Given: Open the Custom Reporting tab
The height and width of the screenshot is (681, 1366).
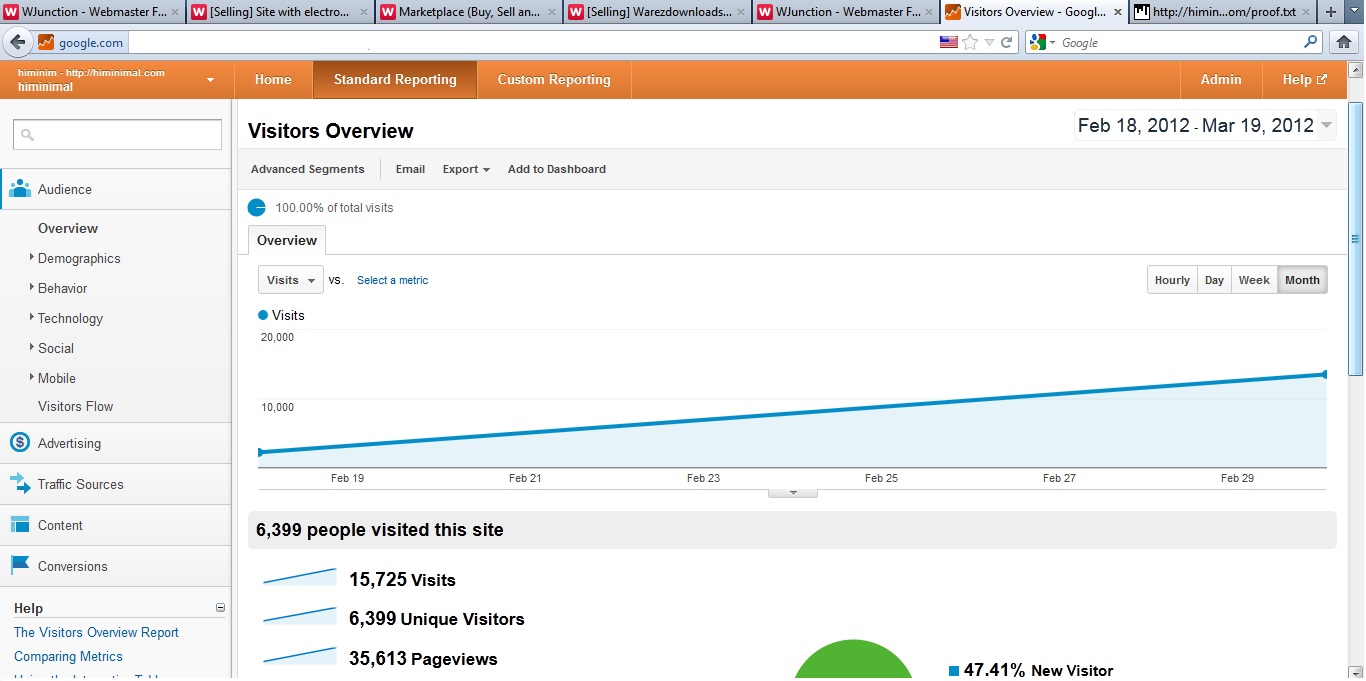Looking at the screenshot, I should pos(554,80).
